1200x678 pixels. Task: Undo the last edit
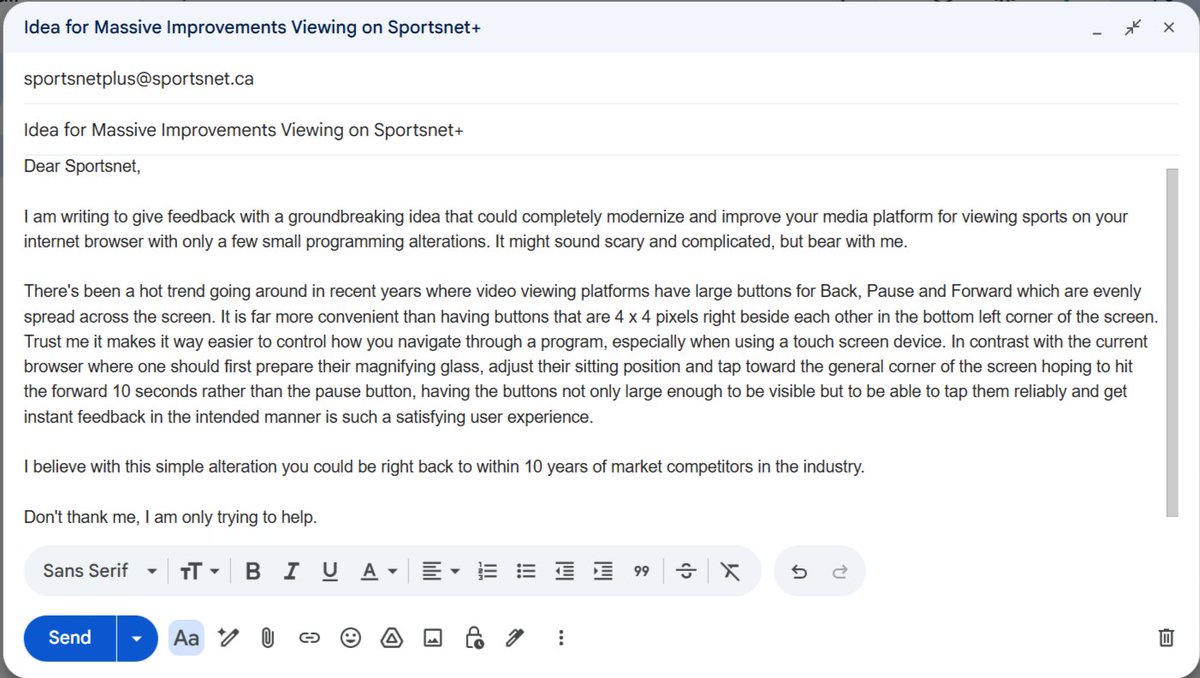799,571
